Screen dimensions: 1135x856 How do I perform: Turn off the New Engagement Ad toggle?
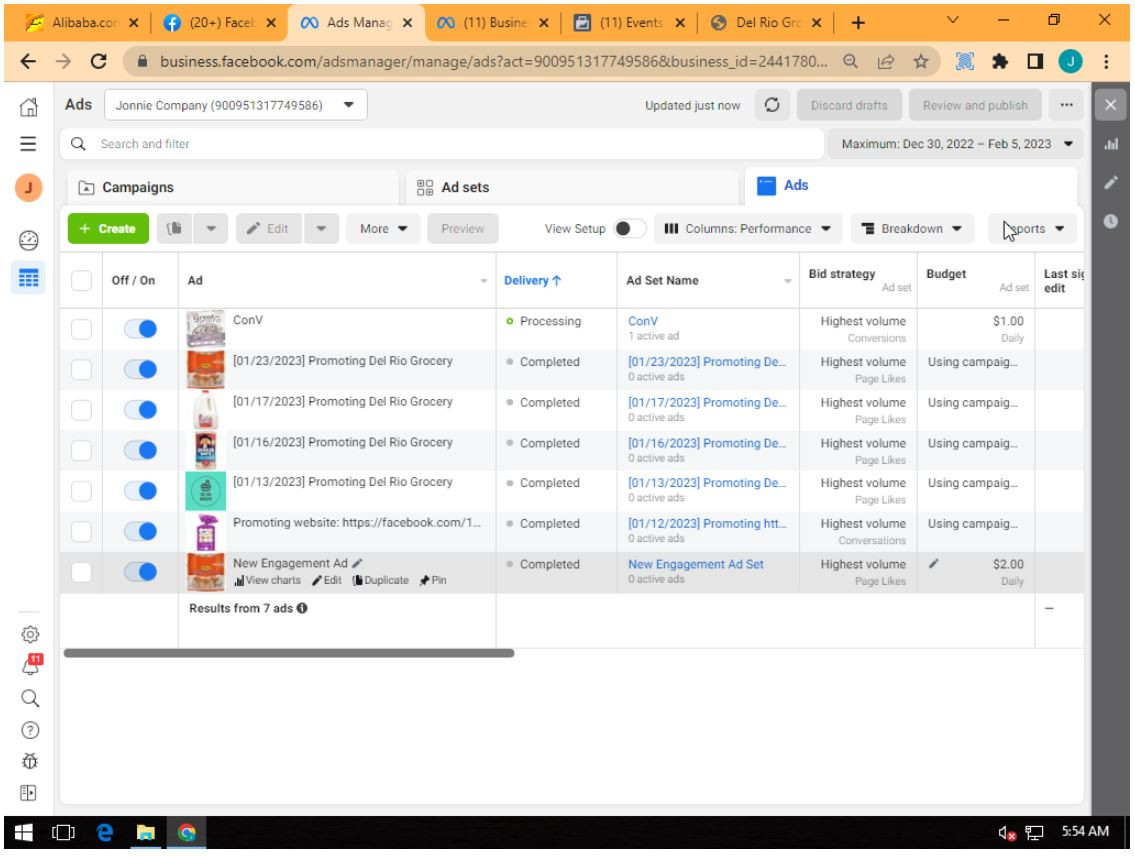(x=140, y=572)
